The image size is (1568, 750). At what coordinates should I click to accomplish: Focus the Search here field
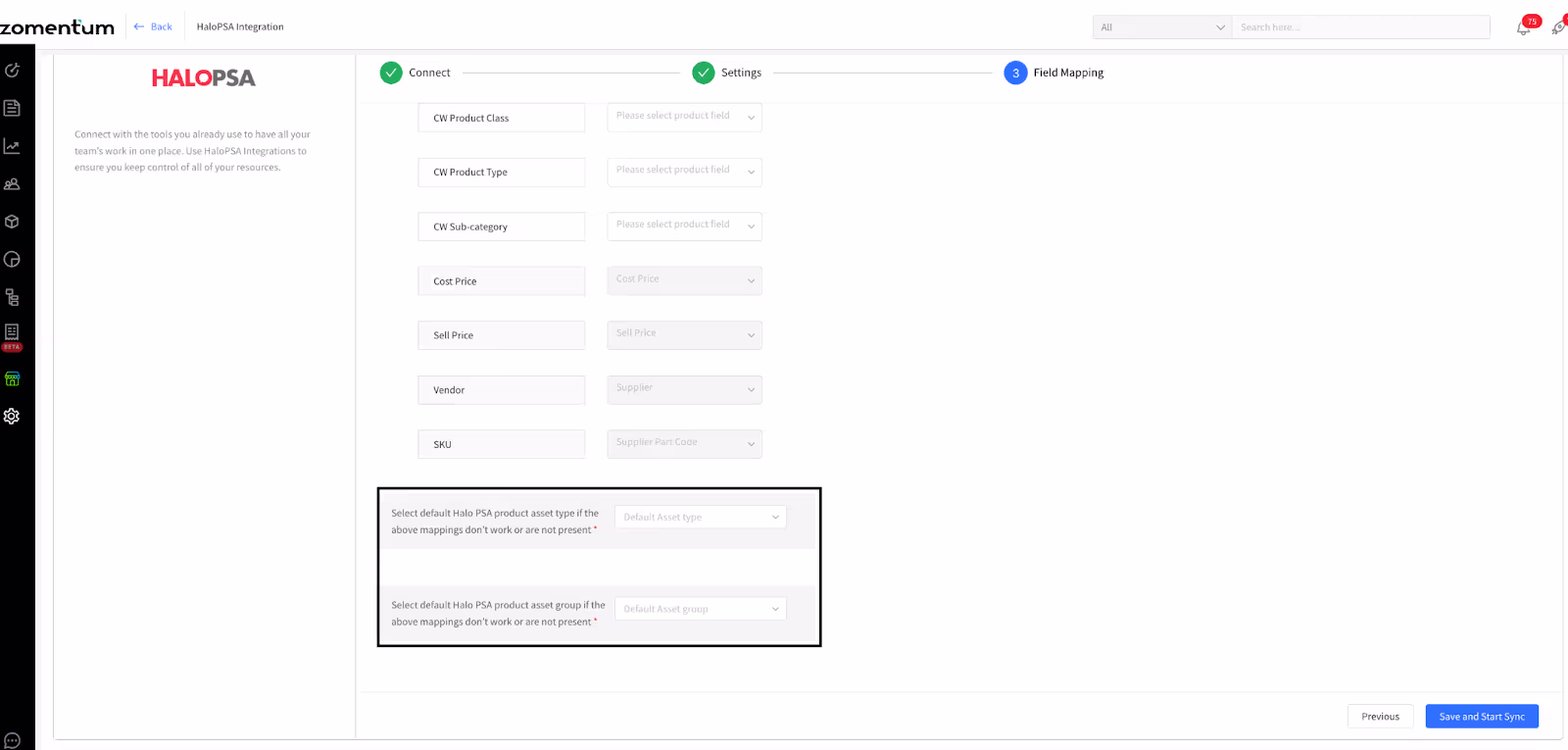(x=1361, y=27)
